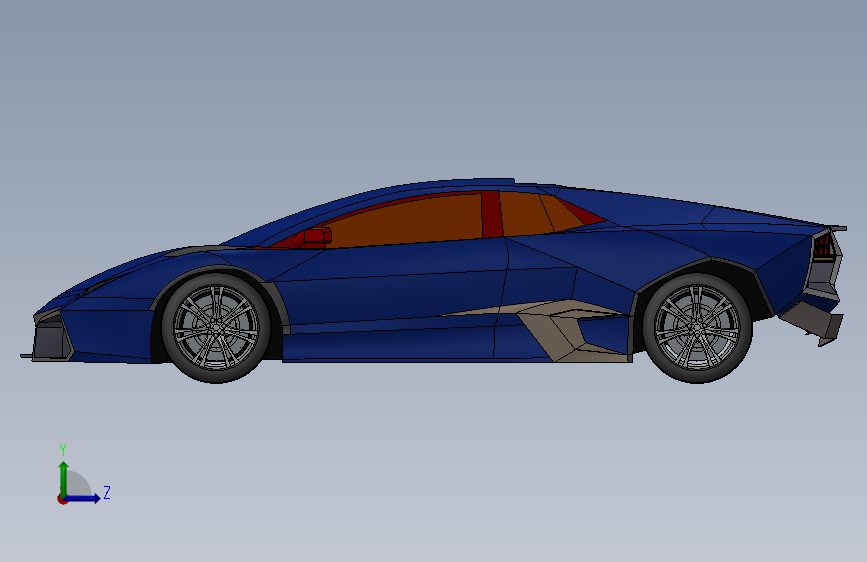Click the green Y axis arrow of triad
The image size is (867, 562).
pos(64,478)
